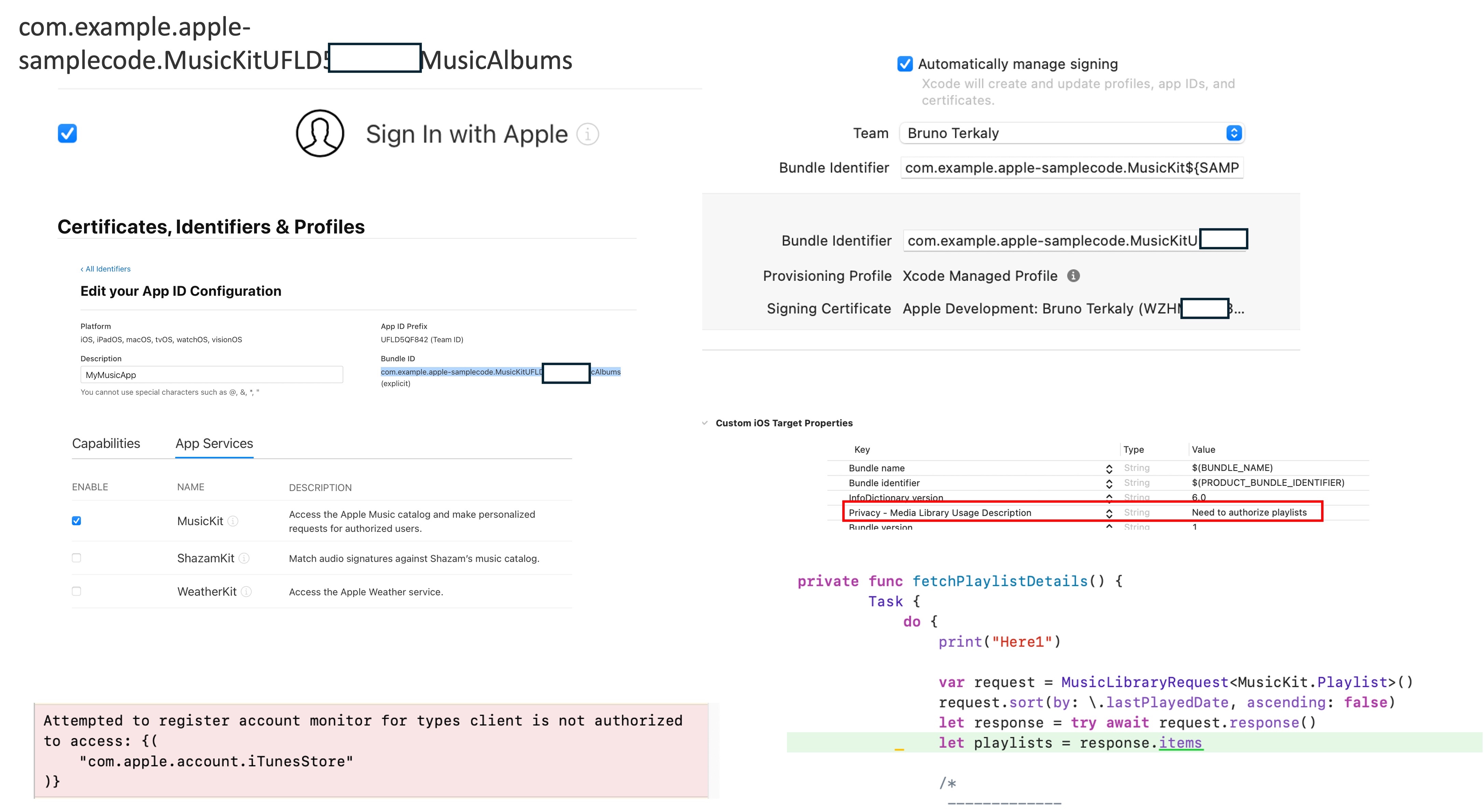The image size is (1484, 812).
Task: Open the MusicKit info icon
Action: pyautogui.click(x=233, y=521)
